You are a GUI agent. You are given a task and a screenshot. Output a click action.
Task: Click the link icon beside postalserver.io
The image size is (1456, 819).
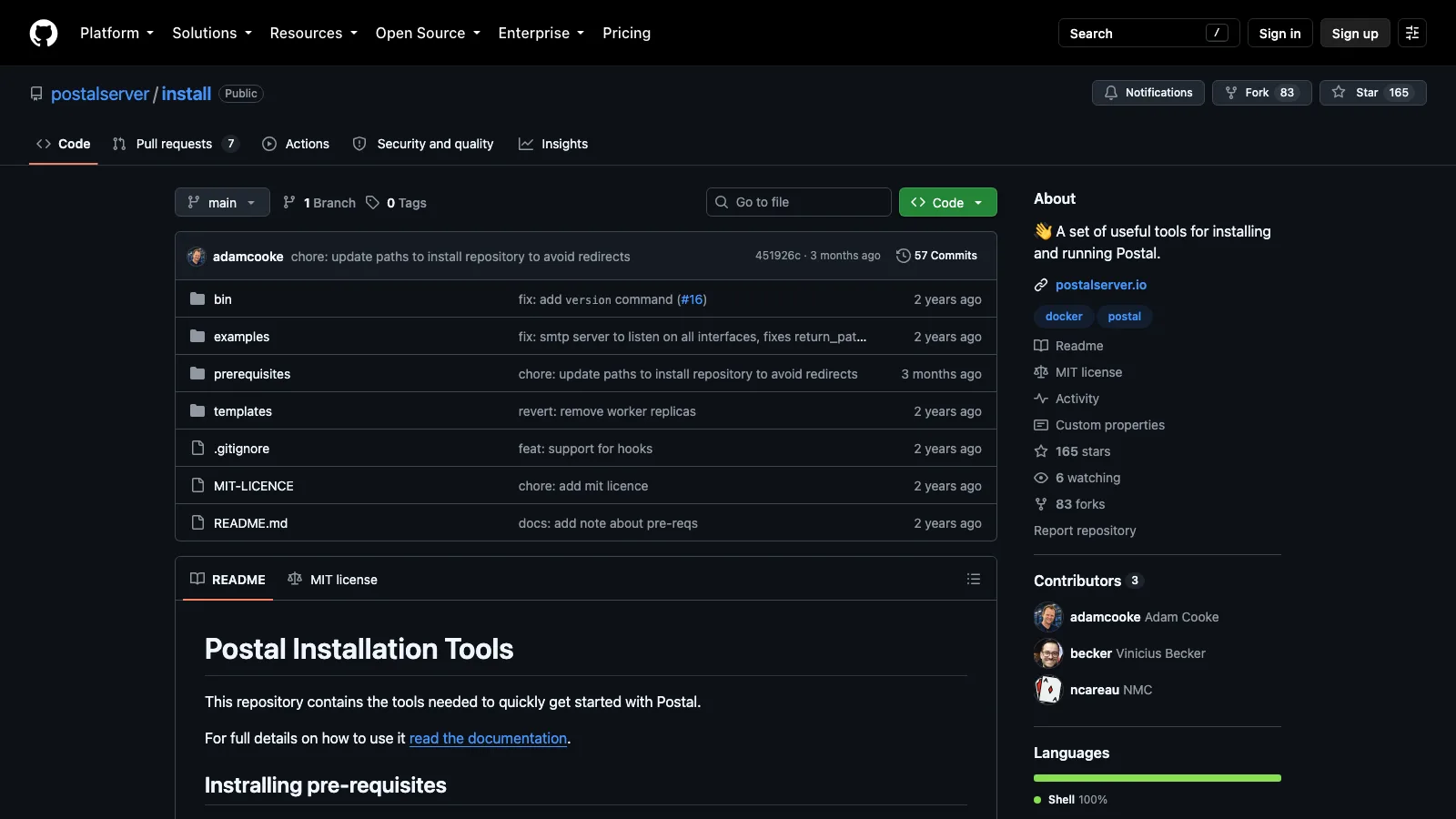coord(1041,285)
